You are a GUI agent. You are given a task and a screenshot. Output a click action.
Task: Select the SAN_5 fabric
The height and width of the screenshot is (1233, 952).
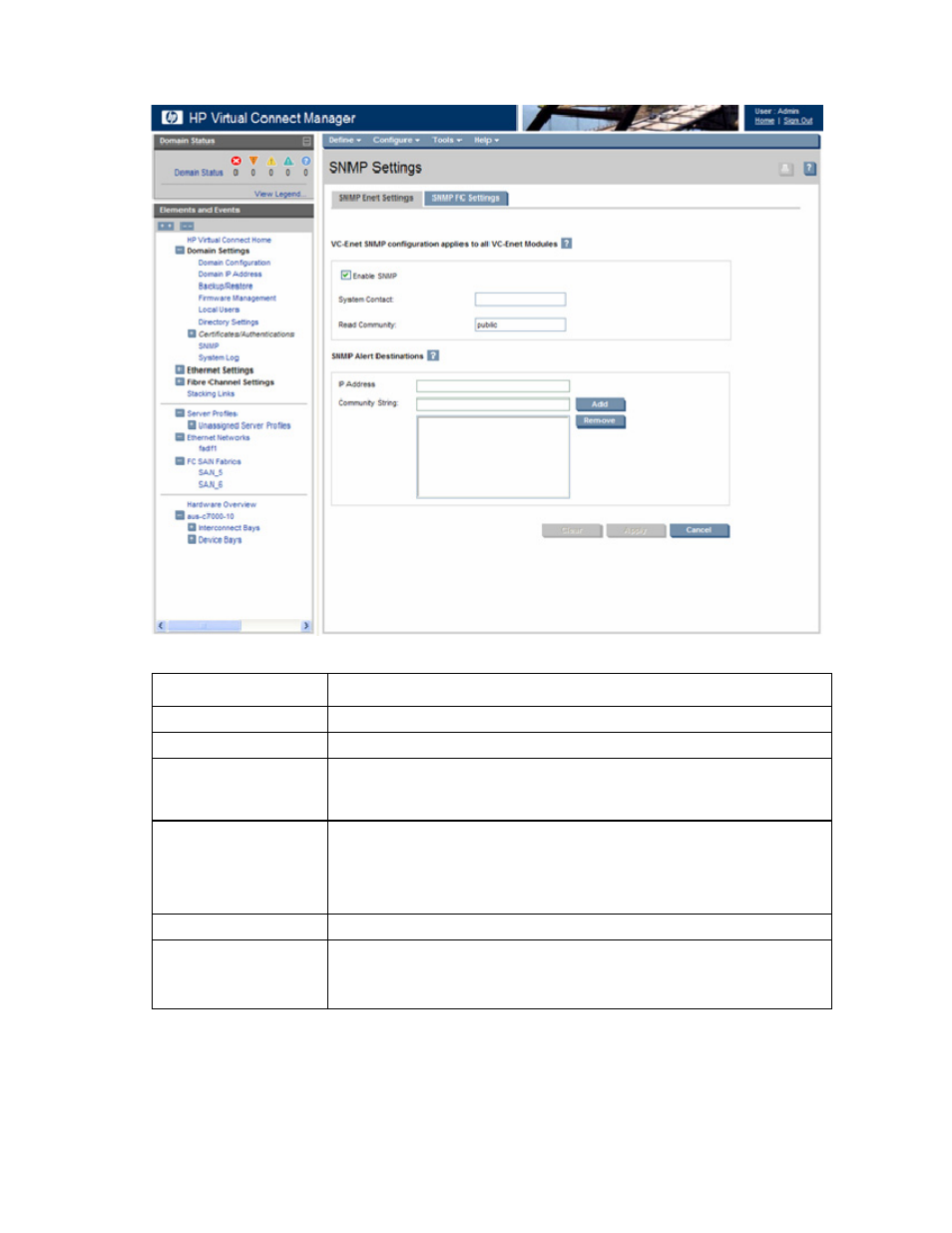[211, 472]
